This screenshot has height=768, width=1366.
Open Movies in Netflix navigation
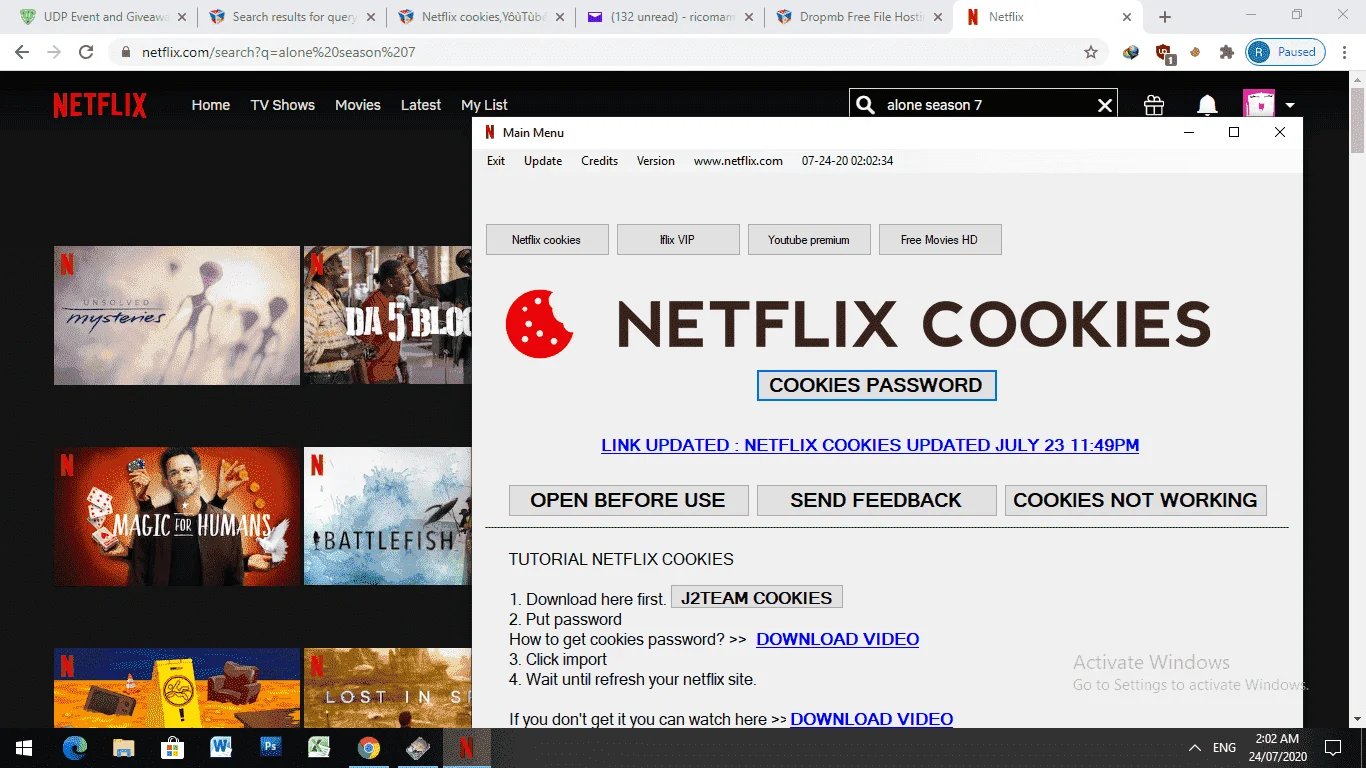point(358,105)
